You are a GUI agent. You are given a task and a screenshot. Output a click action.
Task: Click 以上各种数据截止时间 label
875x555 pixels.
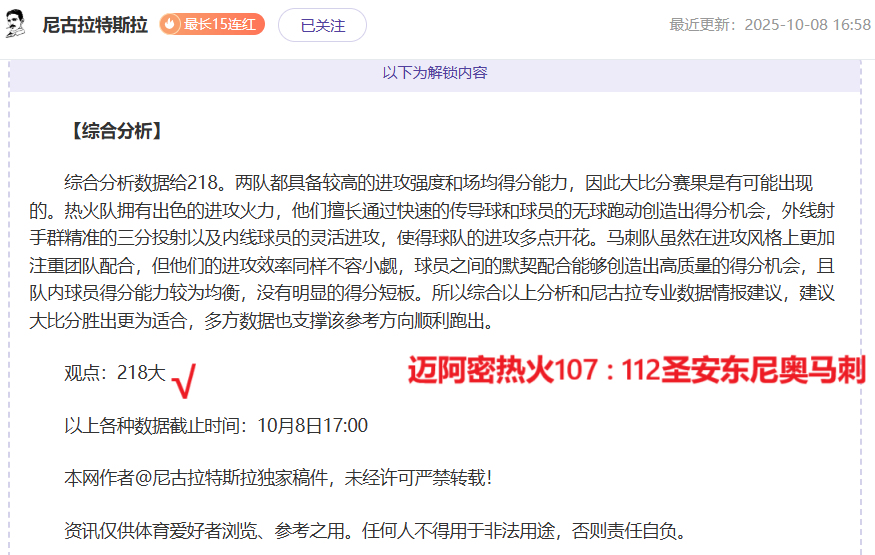(x=155, y=426)
